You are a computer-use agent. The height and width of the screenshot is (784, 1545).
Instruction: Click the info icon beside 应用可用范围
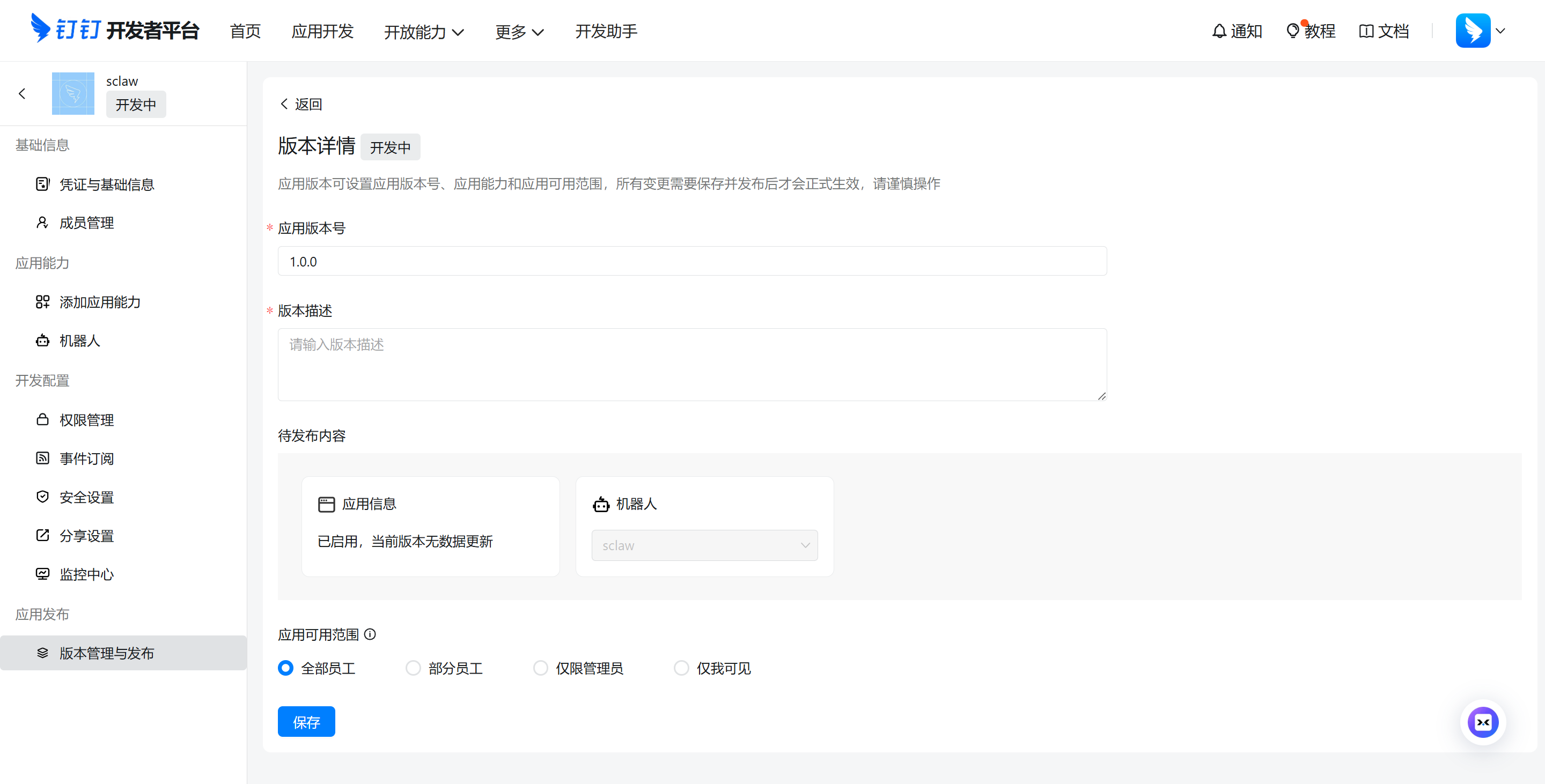pyautogui.click(x=370, y=634)
